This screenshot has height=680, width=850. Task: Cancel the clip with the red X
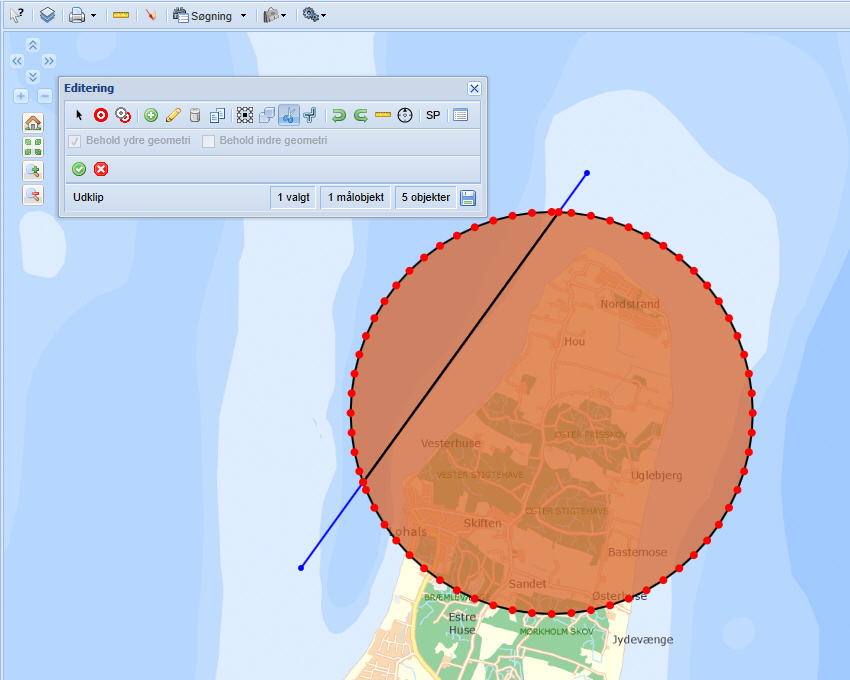pyautogui.click(x=101, y=169)
